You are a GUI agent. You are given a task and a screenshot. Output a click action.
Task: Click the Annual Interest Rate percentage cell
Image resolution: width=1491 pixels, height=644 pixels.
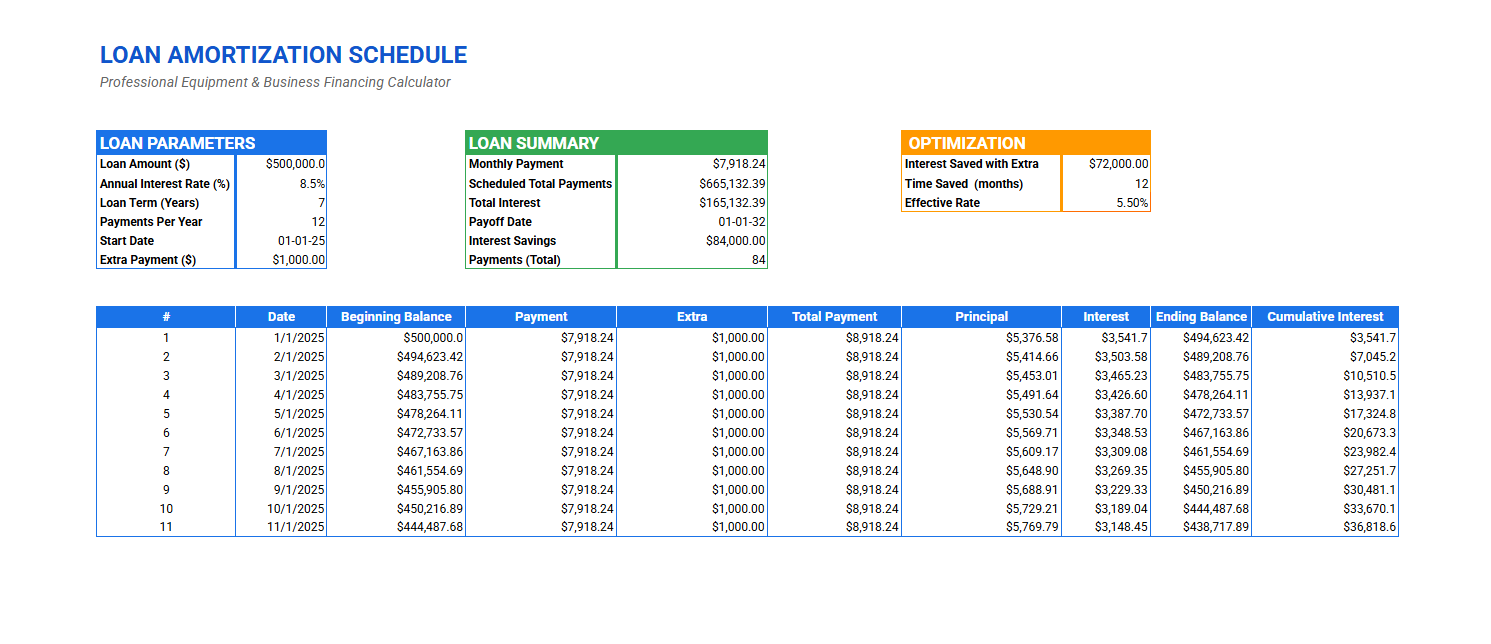tap(283, 183)
